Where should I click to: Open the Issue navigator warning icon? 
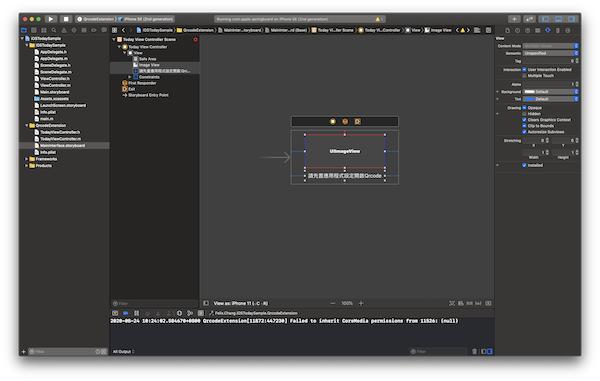[64, 30]
